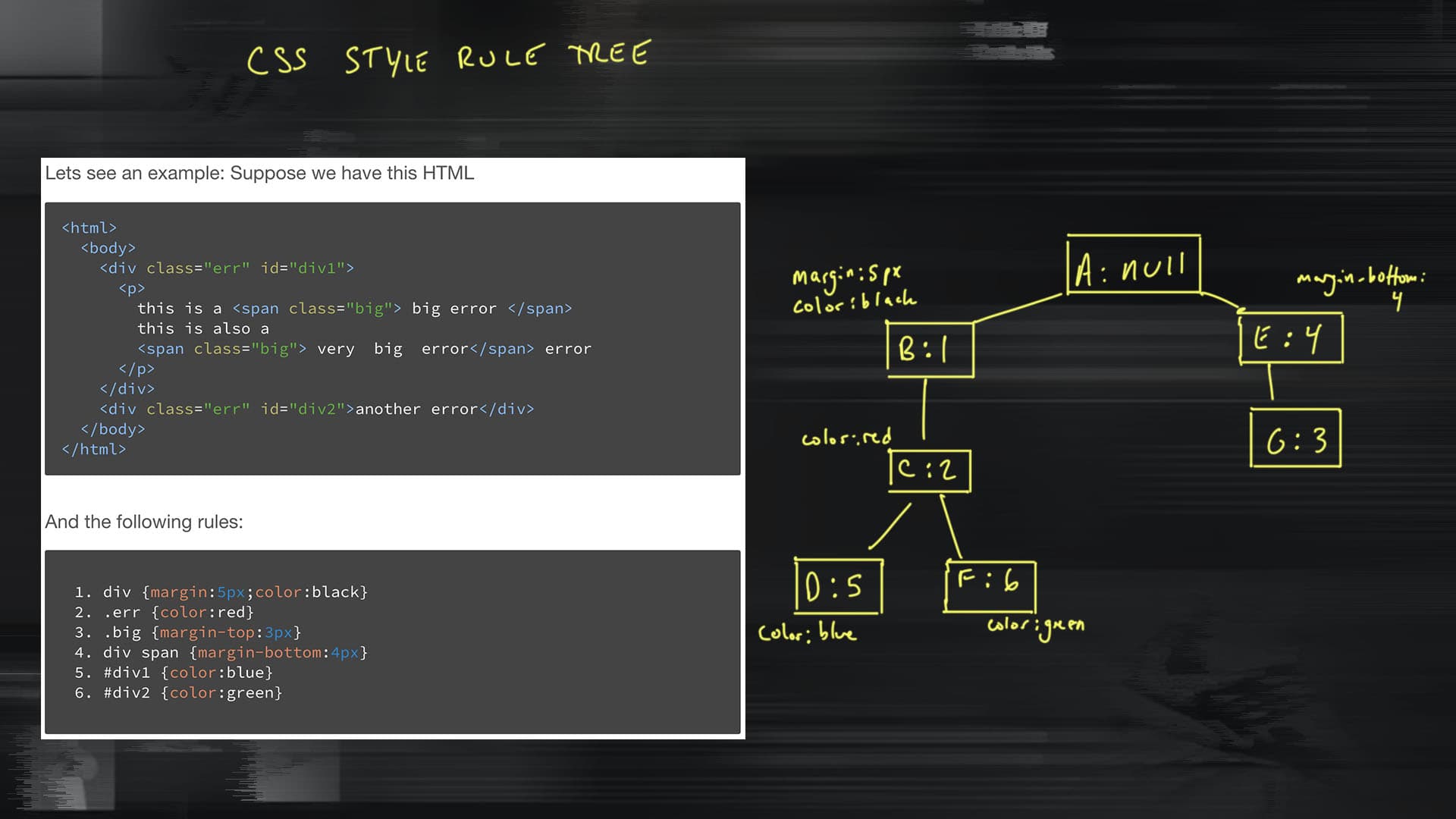The height and width of the screenshot is (819, 1456).
Task: Click the div line with id="div1"
Action: point(227,268)
